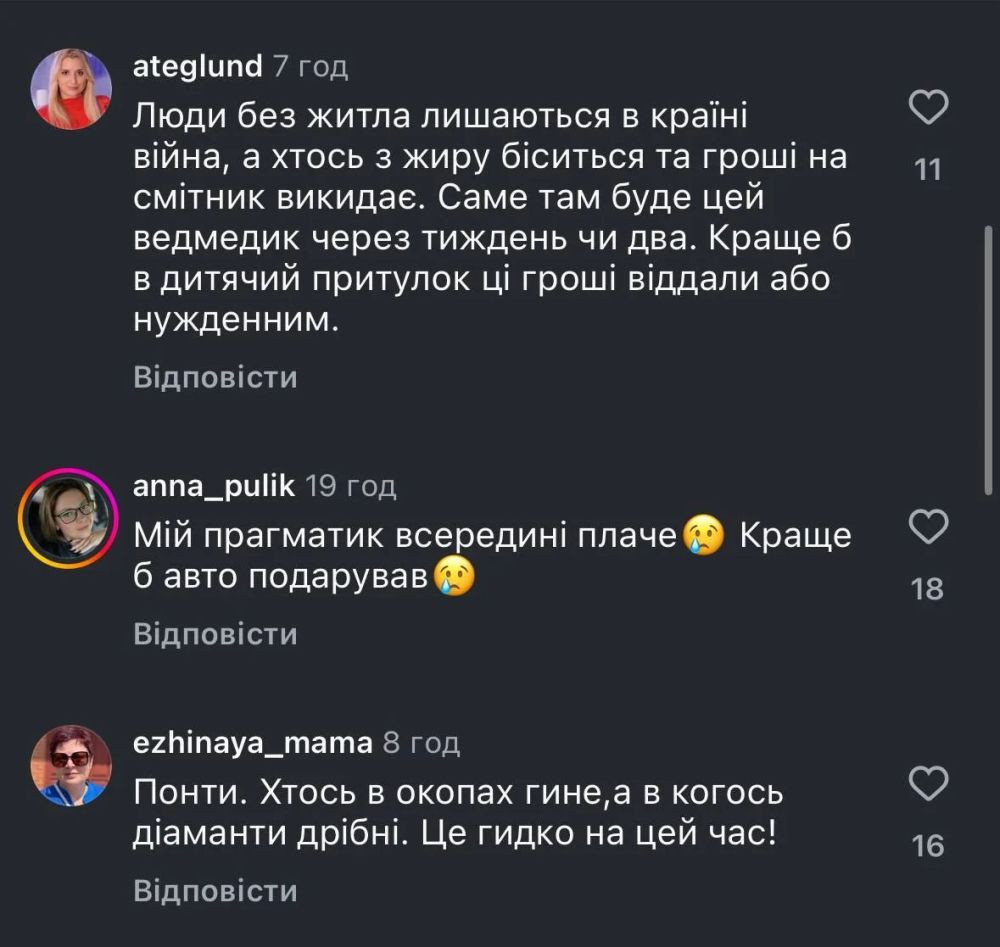Screen dimensions: 1000x947
Task: View the 16 likes count on ezhinaya_mama's comment
Action: coord(928,847)
